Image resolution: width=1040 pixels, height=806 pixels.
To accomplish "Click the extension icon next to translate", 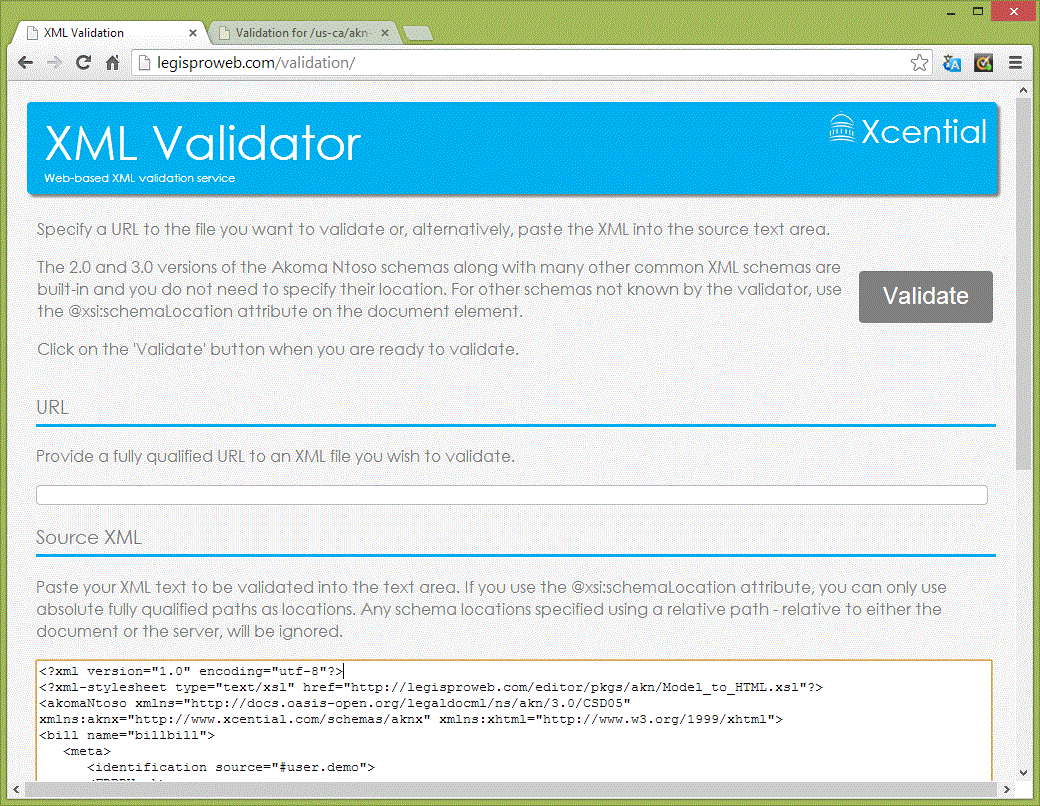I will (984, 63).
